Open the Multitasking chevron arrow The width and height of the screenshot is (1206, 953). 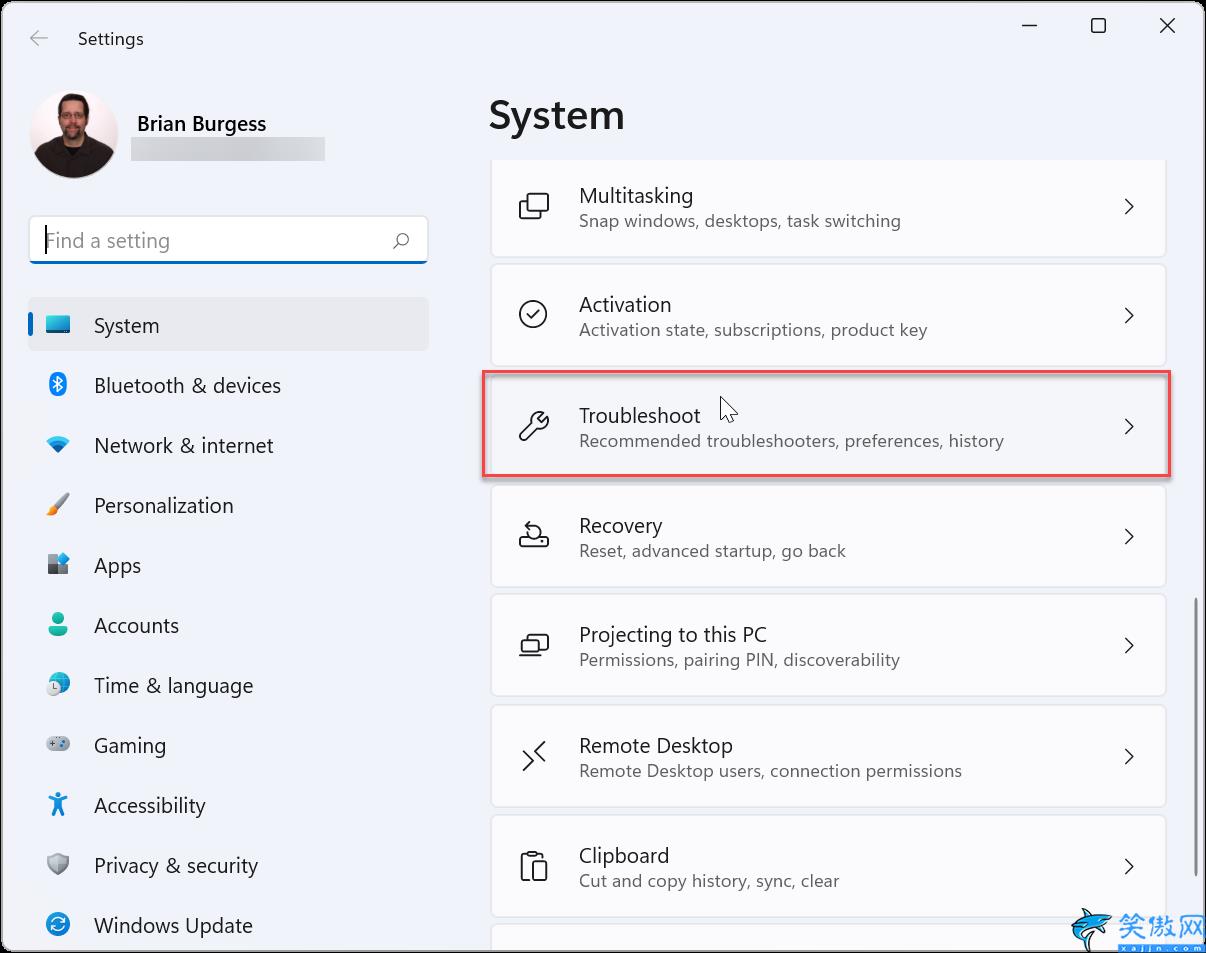pos(1129,207)
